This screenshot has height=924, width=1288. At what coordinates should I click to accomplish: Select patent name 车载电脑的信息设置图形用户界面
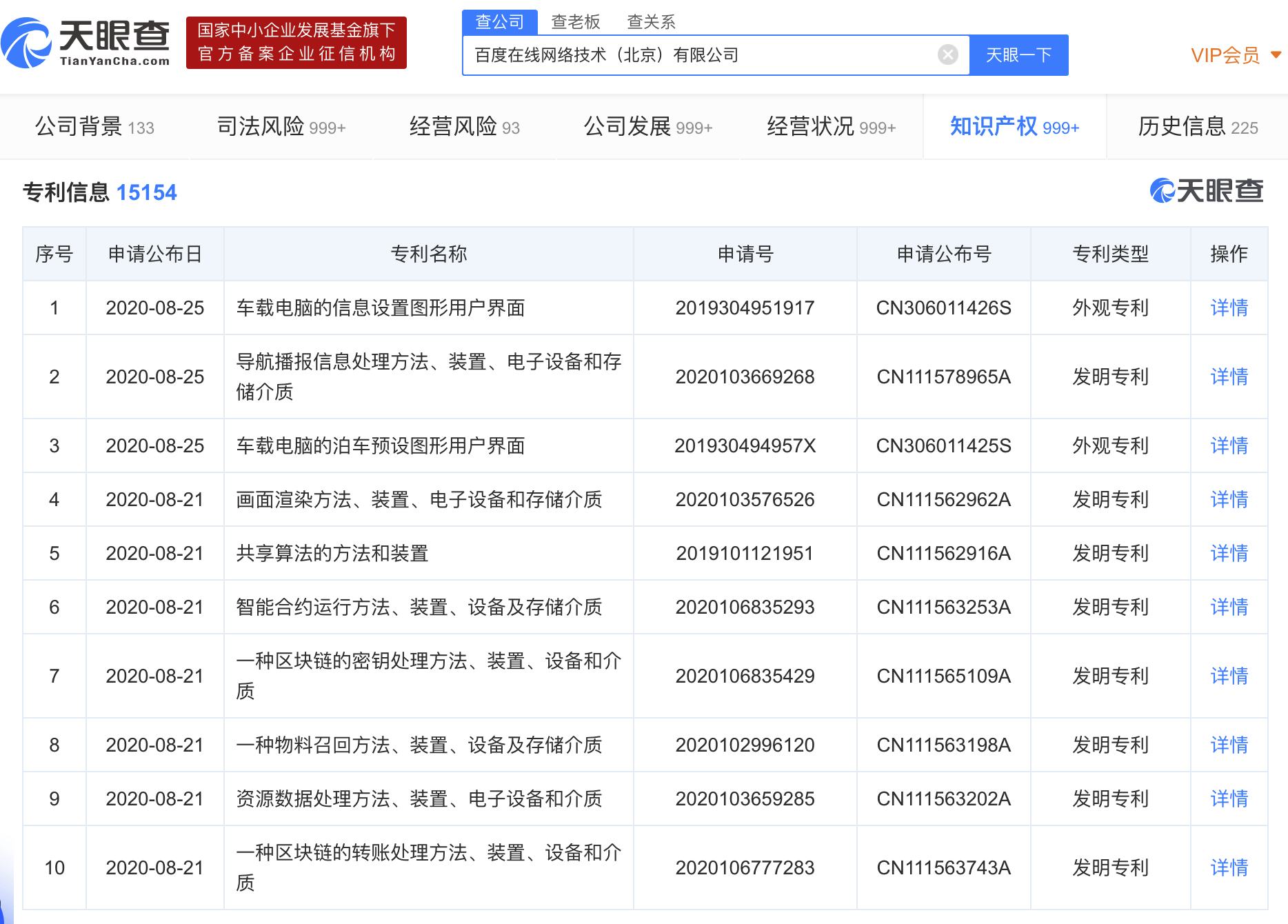381,308
